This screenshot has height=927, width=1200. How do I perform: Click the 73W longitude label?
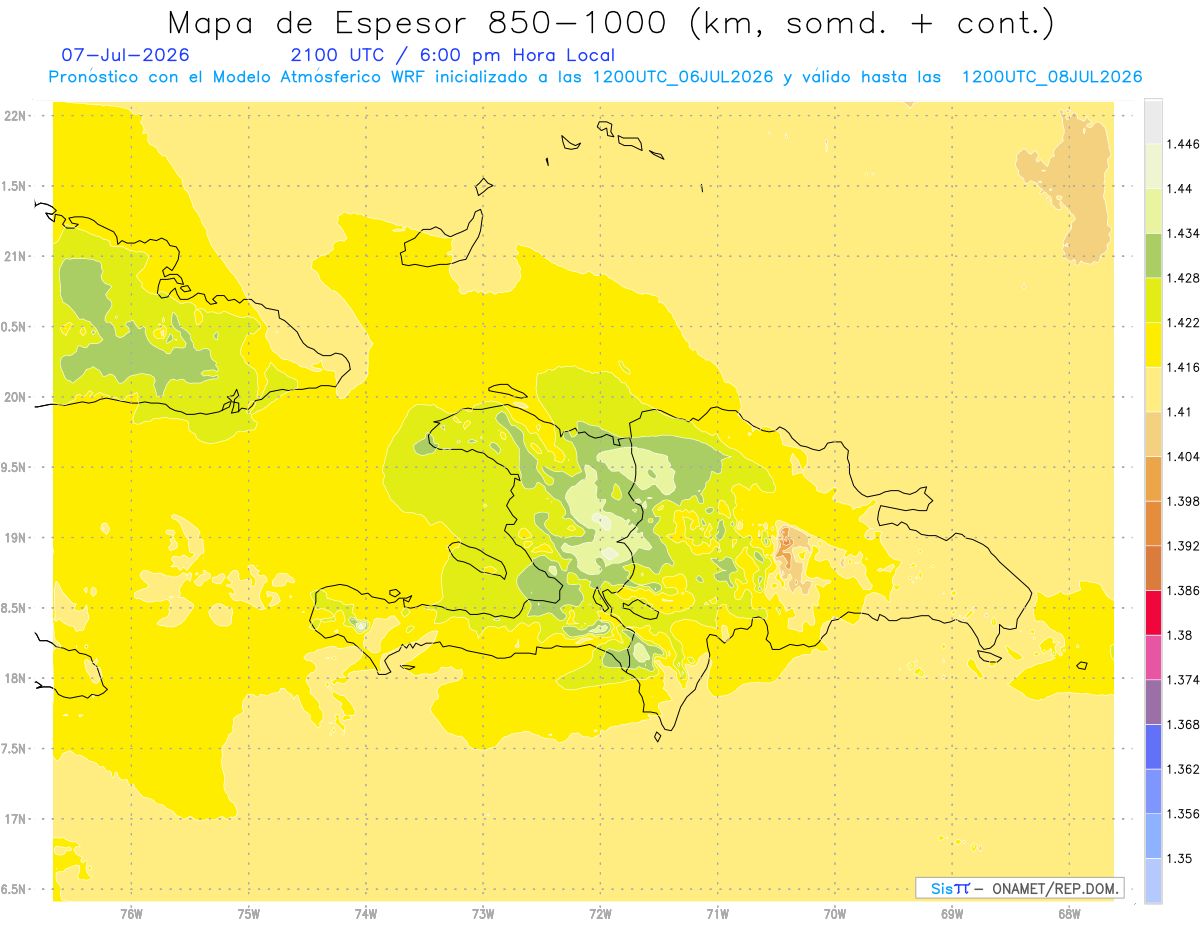[483, 913]
